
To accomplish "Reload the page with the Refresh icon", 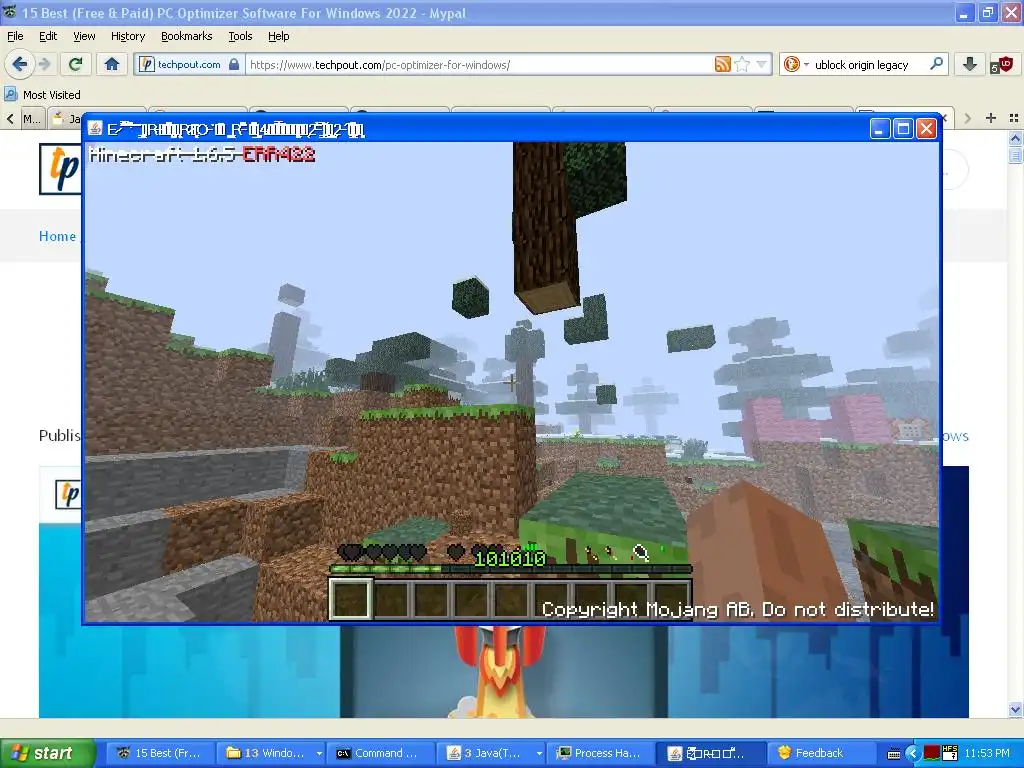I will click(76, 64).
